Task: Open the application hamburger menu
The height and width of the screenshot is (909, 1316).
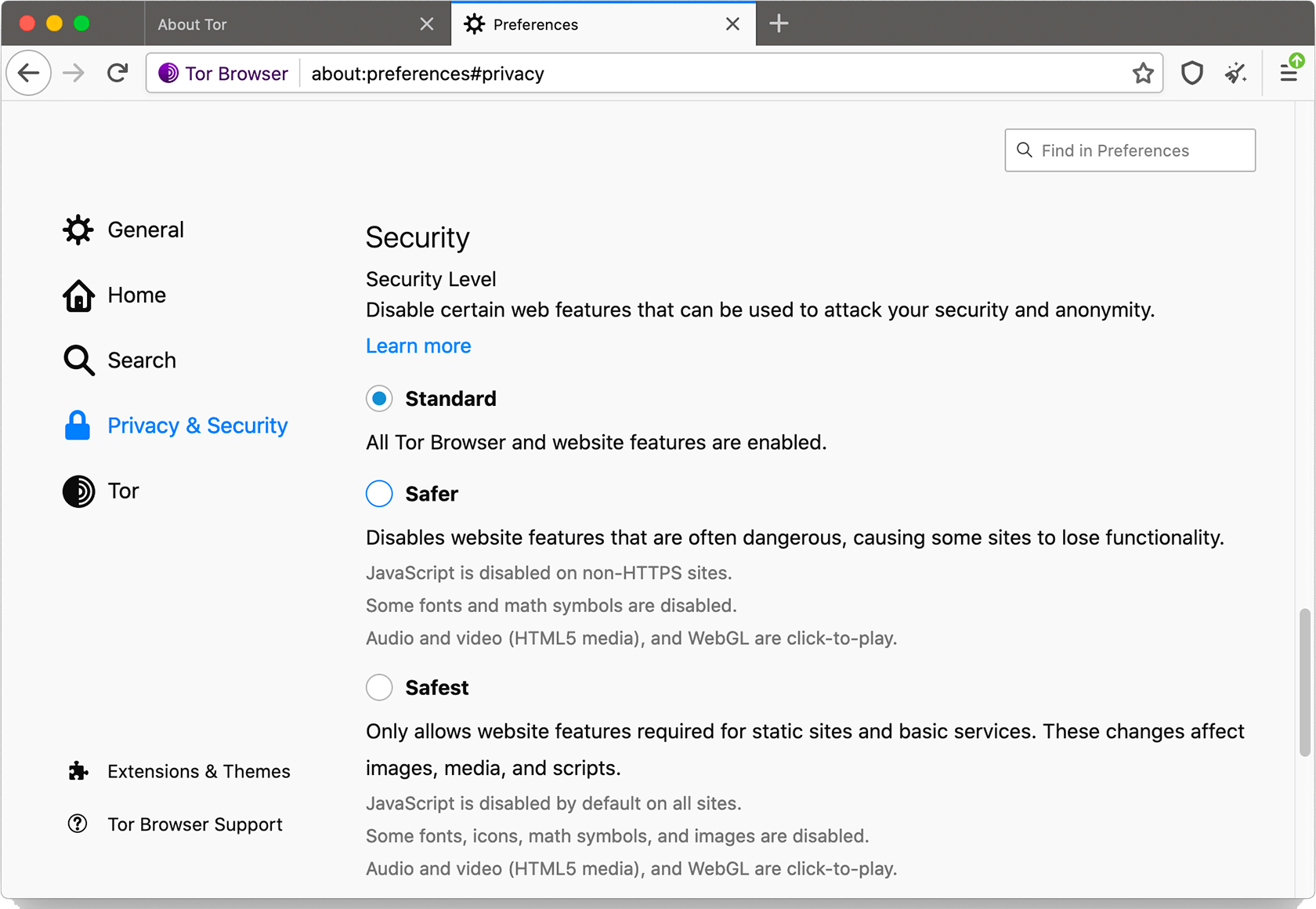Action: coord(1289,72)
